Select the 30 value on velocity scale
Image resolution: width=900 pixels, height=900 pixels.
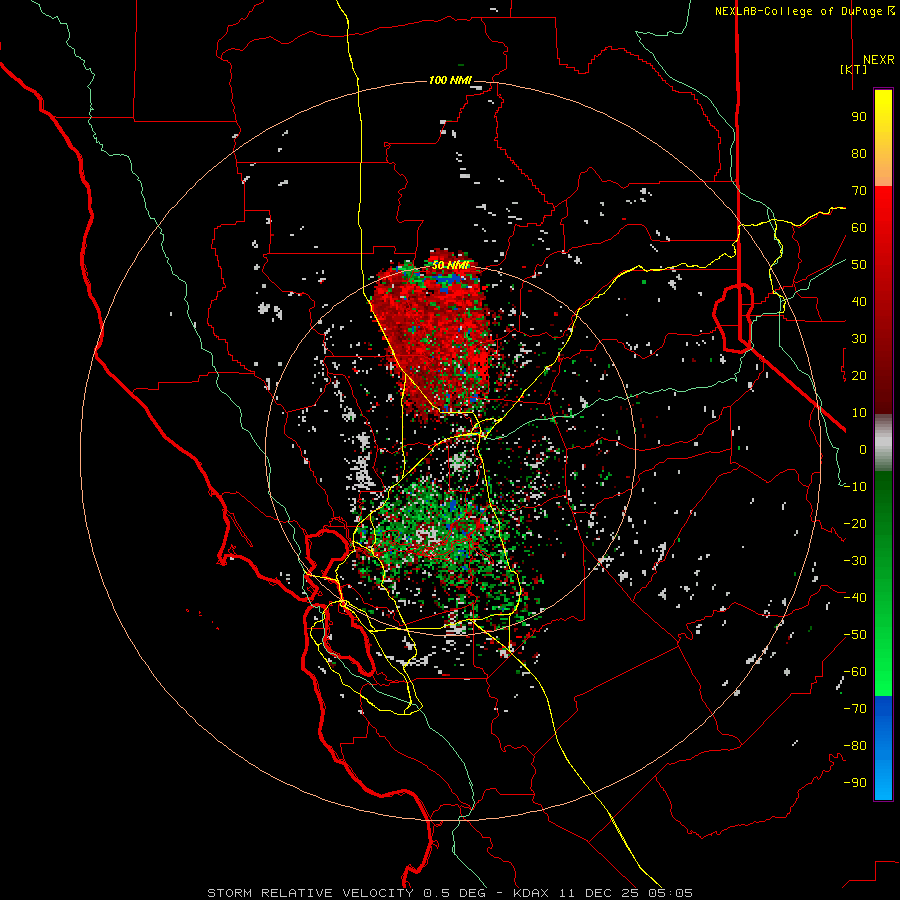coord(859,339)
